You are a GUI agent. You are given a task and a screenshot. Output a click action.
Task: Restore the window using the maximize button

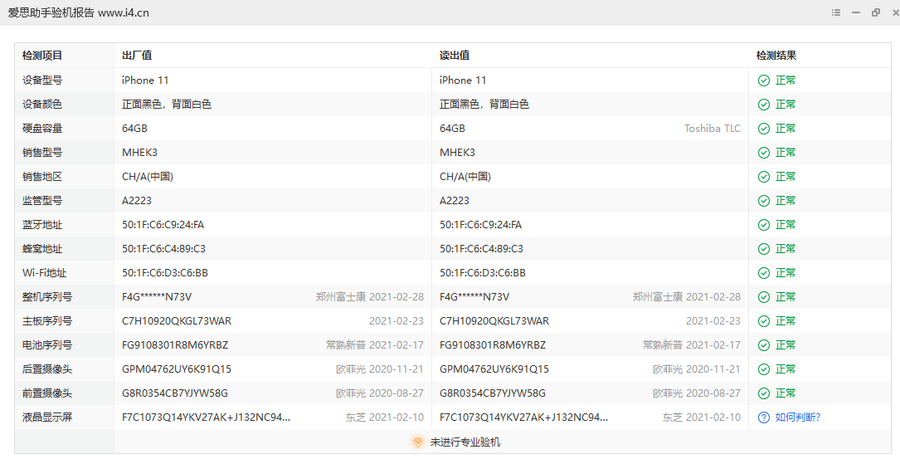pyautogui.click(x=876, y=13)
